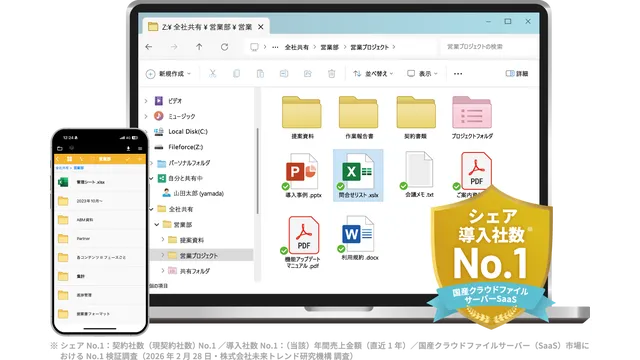This screenshot has width=640, height=360.
Task: Tap the download icon on phone
Action: pyautogui.click(x=128, y=149)
